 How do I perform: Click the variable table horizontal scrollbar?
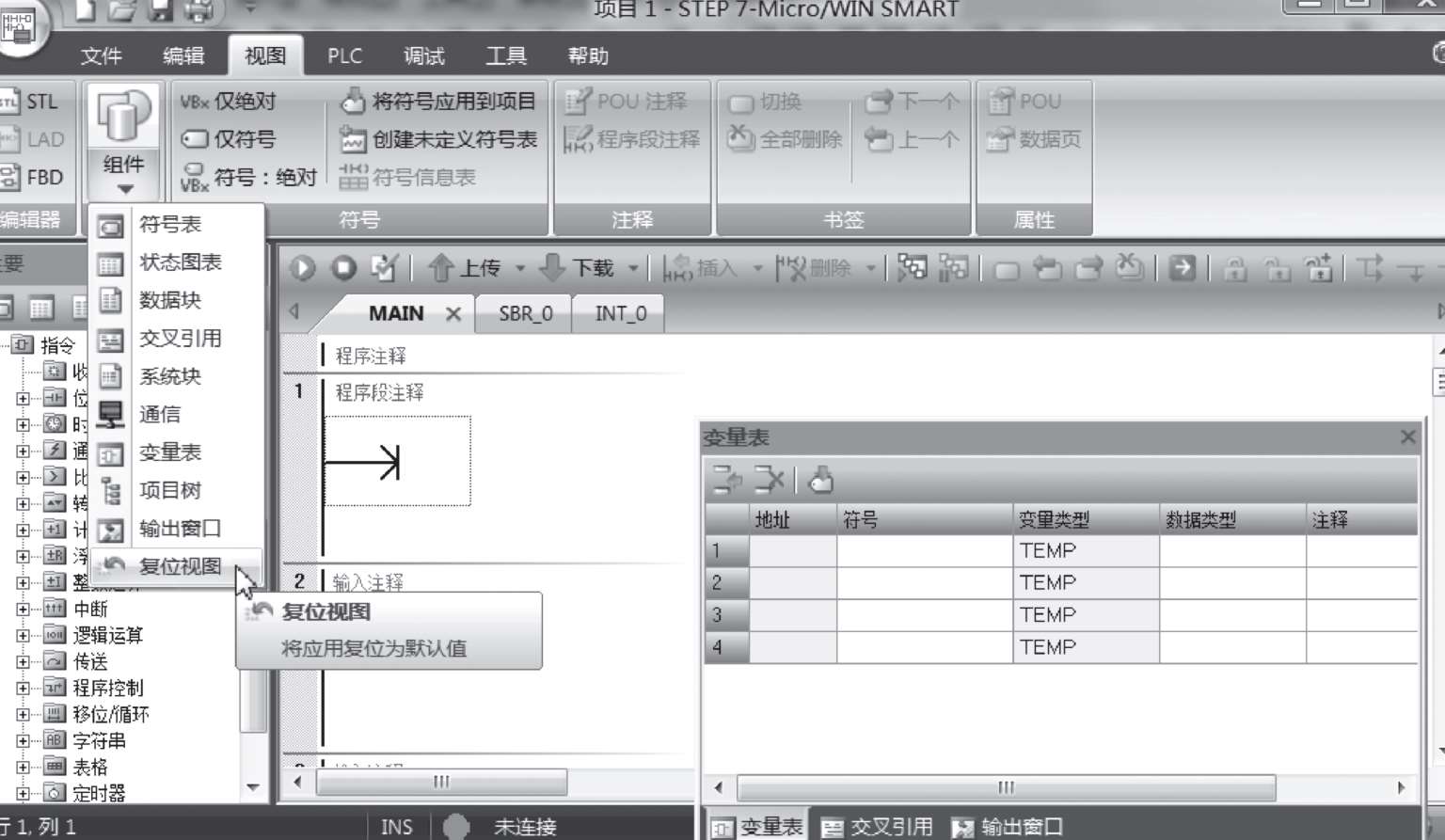click(x=1006, y=787)
